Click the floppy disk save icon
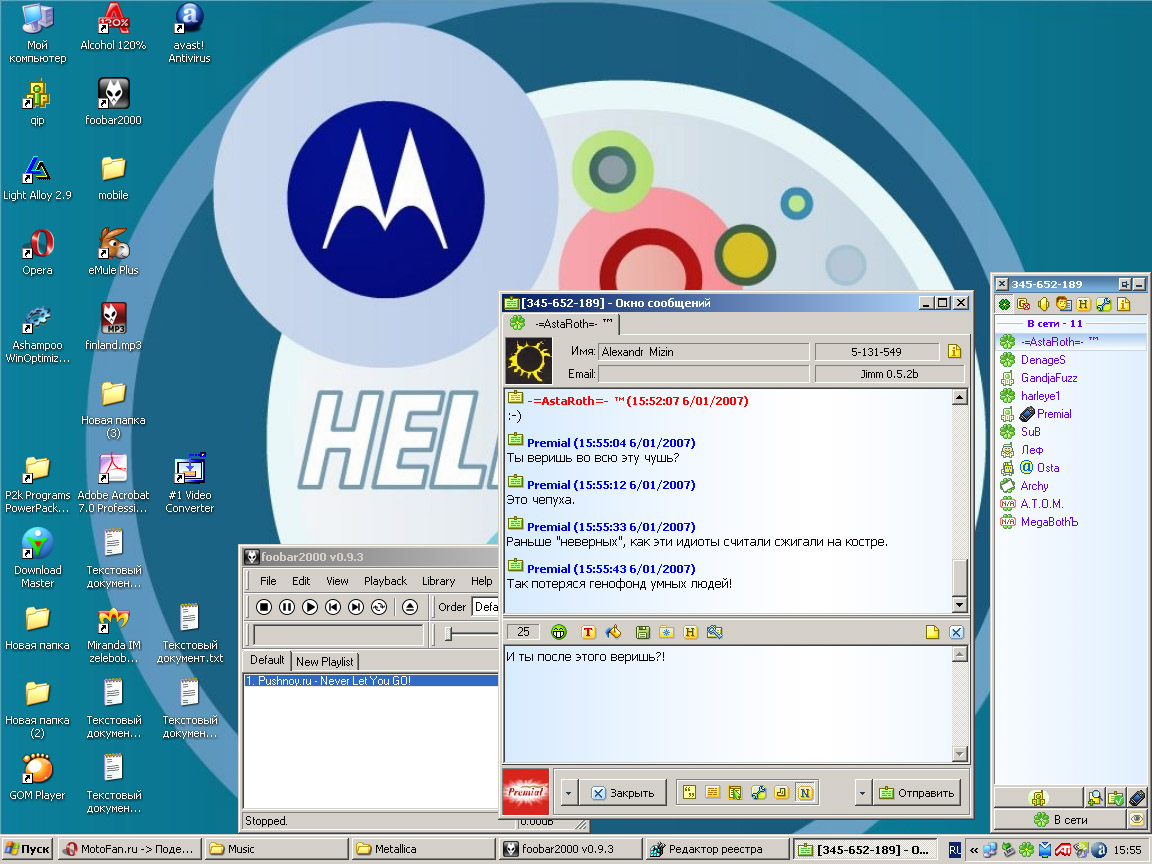1152x864 pixels. [643, 632]
